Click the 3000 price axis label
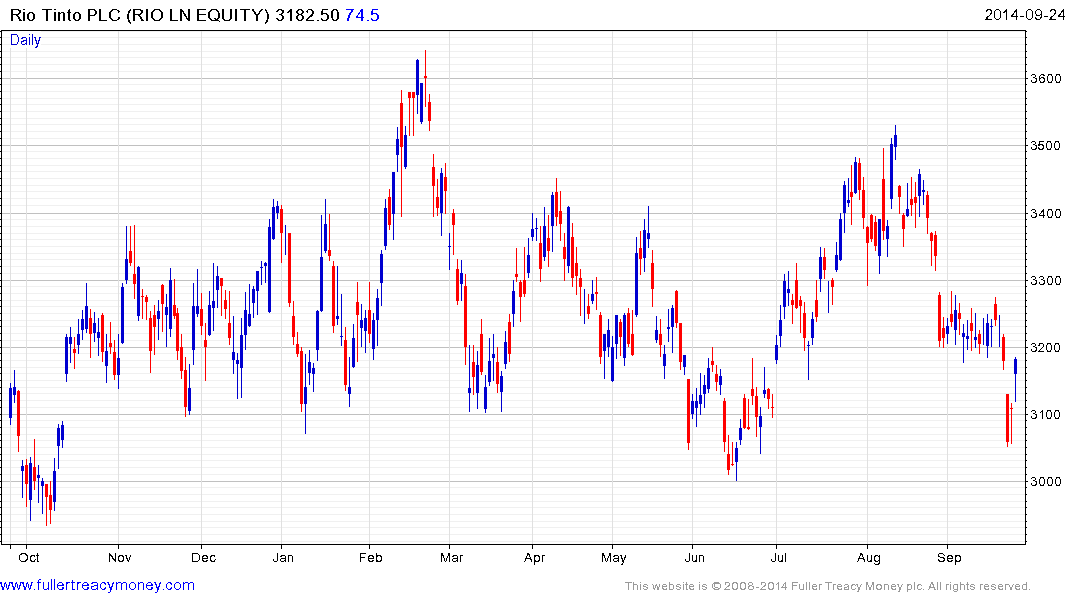1075x600 pixels. 1046,482
